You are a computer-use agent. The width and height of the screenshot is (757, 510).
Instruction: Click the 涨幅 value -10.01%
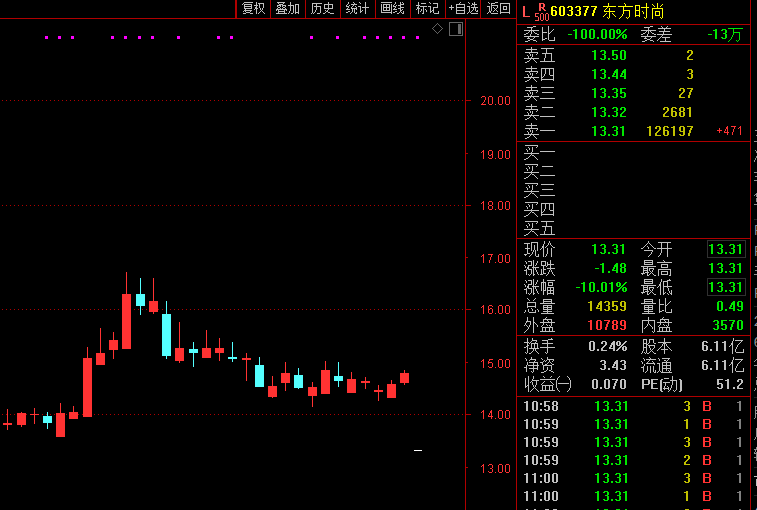pyautogui.click(x=601, y=287)
